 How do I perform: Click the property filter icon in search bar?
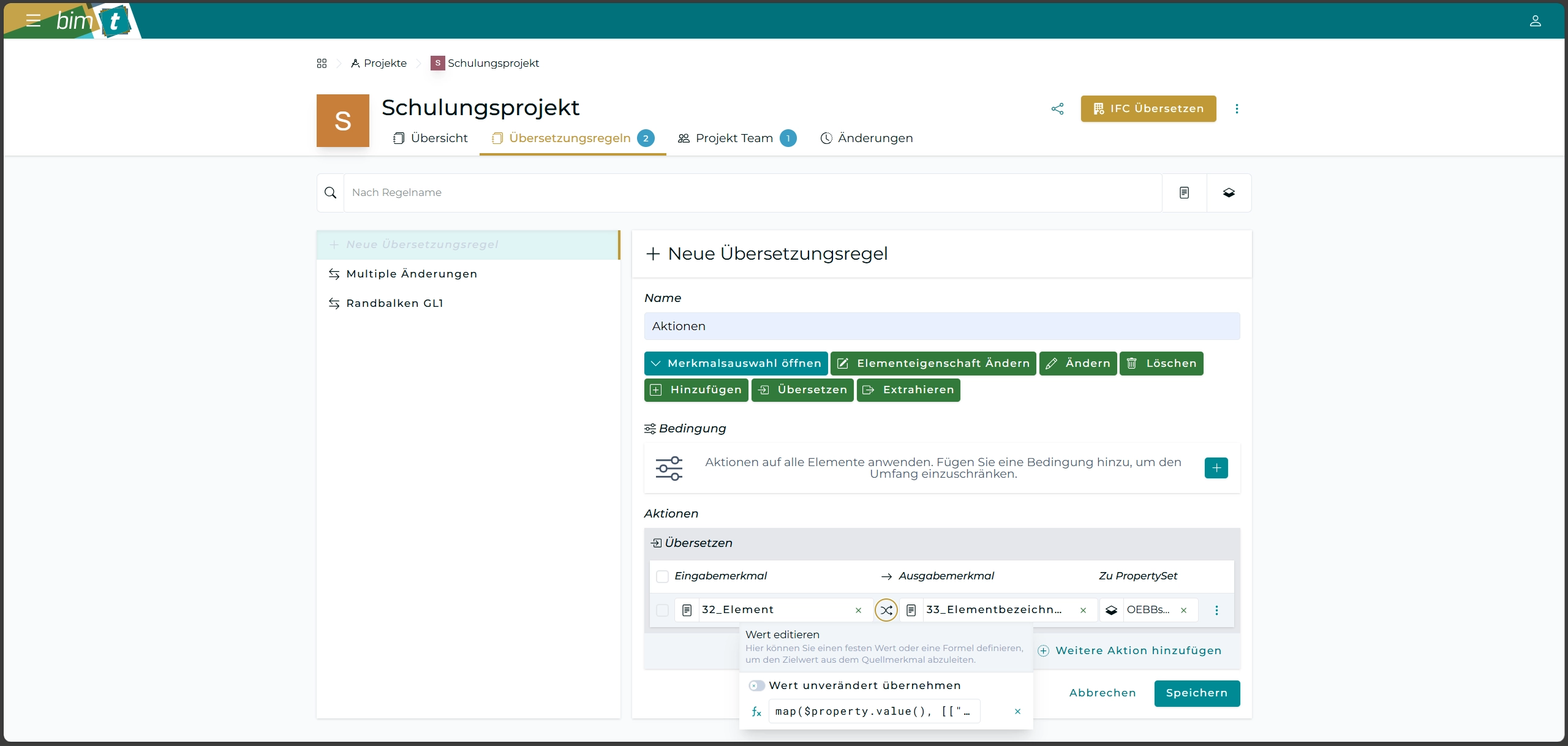coord(1184,193)
